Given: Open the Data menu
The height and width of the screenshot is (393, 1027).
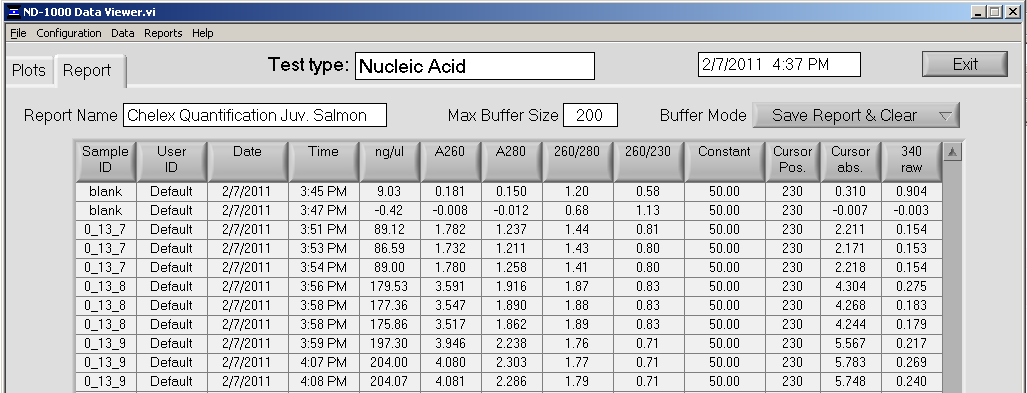Looking at the screenshot, I should coord(122,33).
